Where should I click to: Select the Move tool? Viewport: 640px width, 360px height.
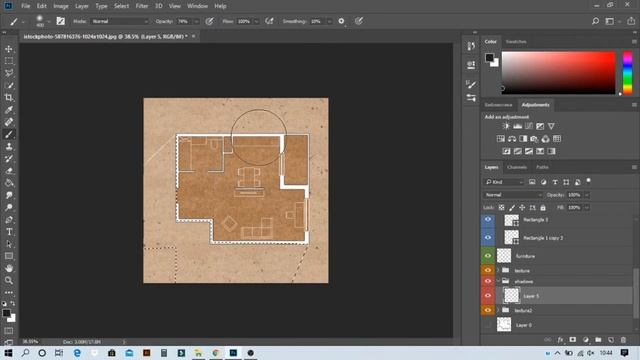pyautogui.click(x=9, y=49)
